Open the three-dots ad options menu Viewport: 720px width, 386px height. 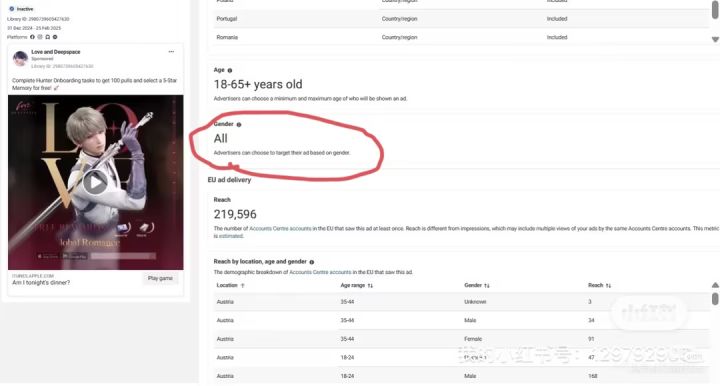pos(171,52)
